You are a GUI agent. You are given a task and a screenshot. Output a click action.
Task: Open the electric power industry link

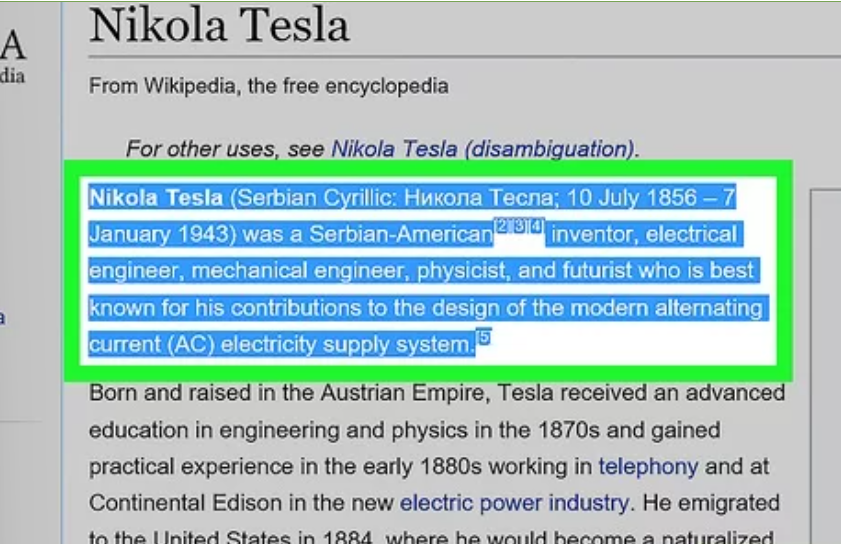[x=514, y=502]
